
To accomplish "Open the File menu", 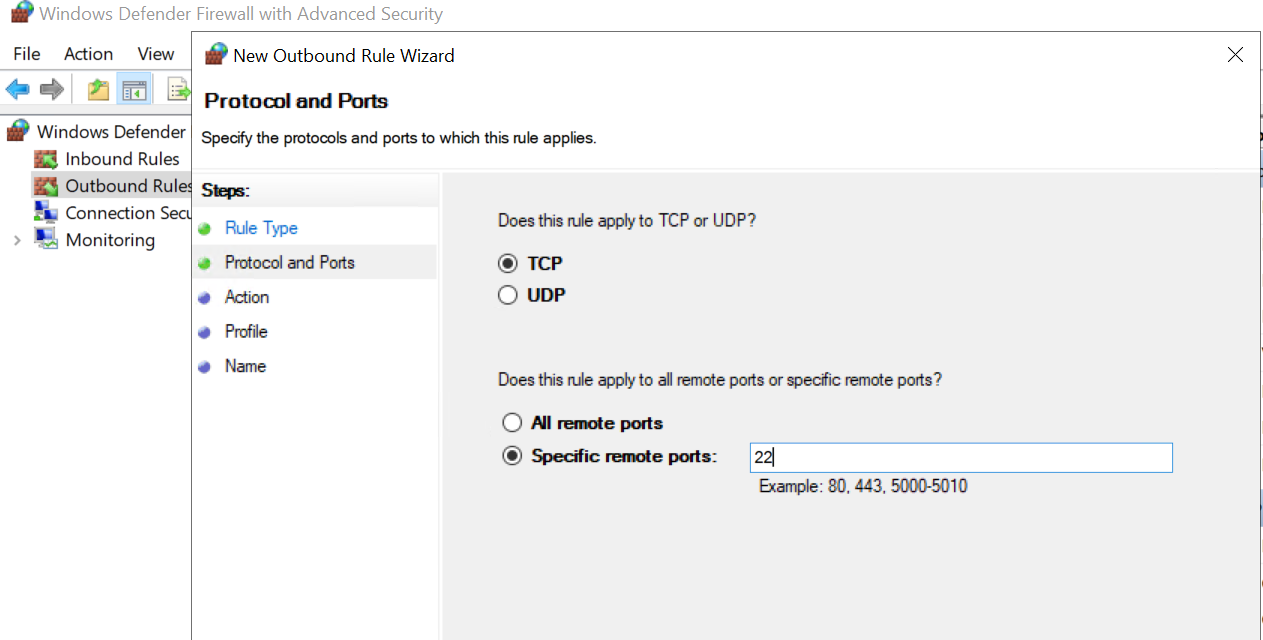I will (x=27, y=54).
